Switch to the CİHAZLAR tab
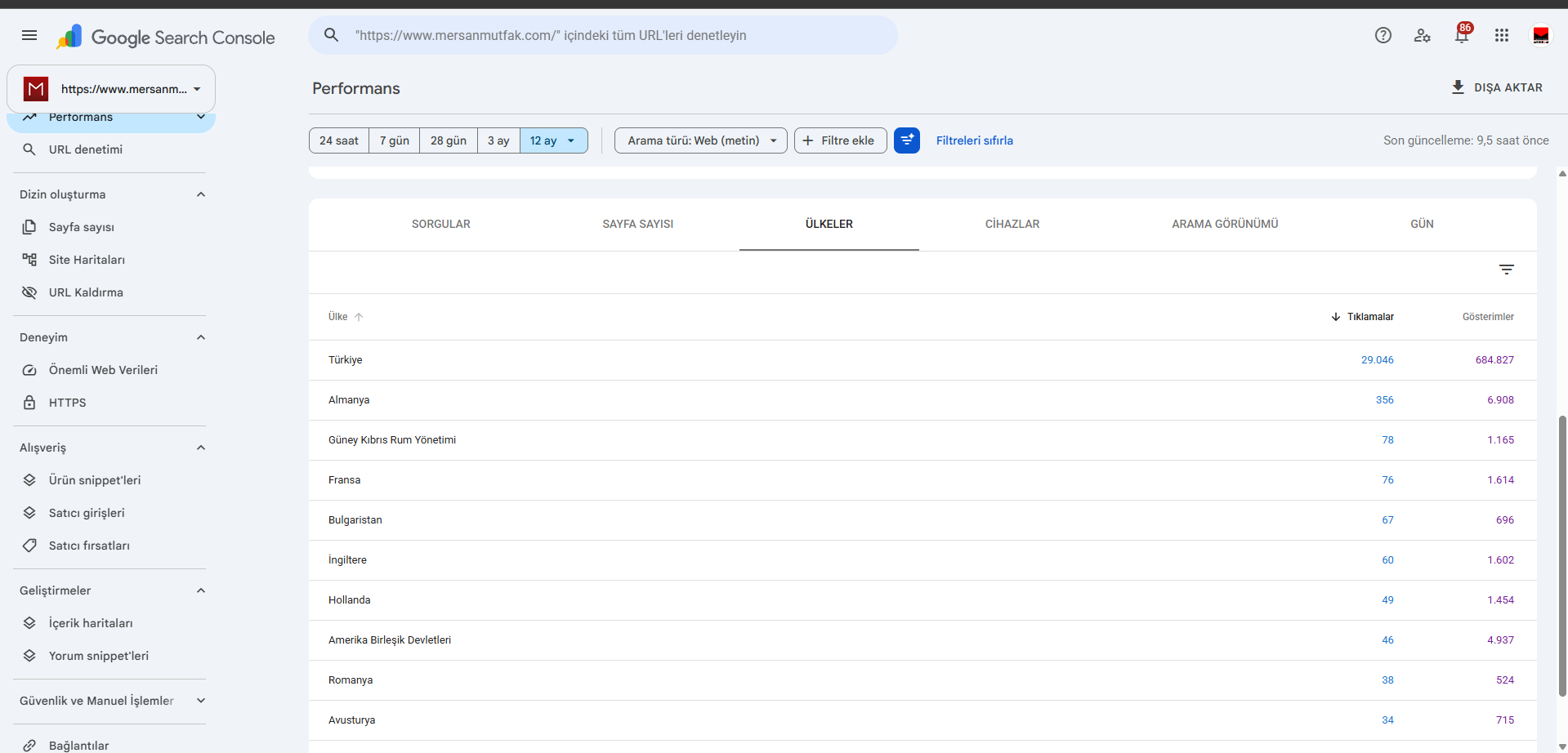This screenshot has width=1568, height=753. point(1012,224)
